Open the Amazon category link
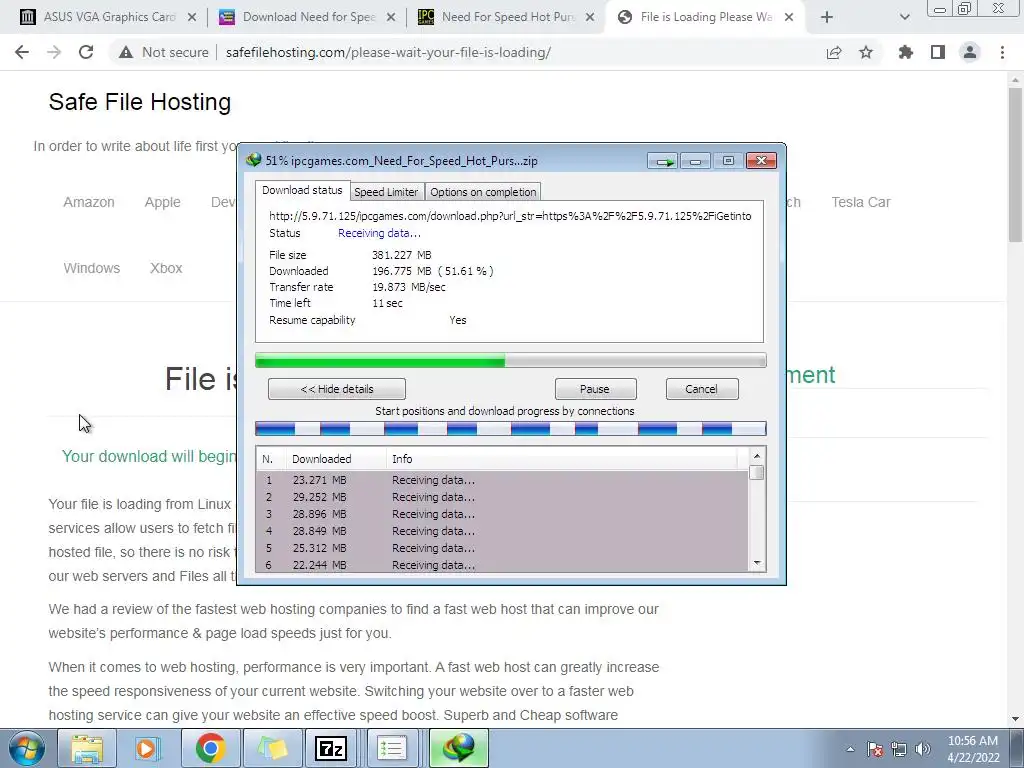 (x=89, y=202)
